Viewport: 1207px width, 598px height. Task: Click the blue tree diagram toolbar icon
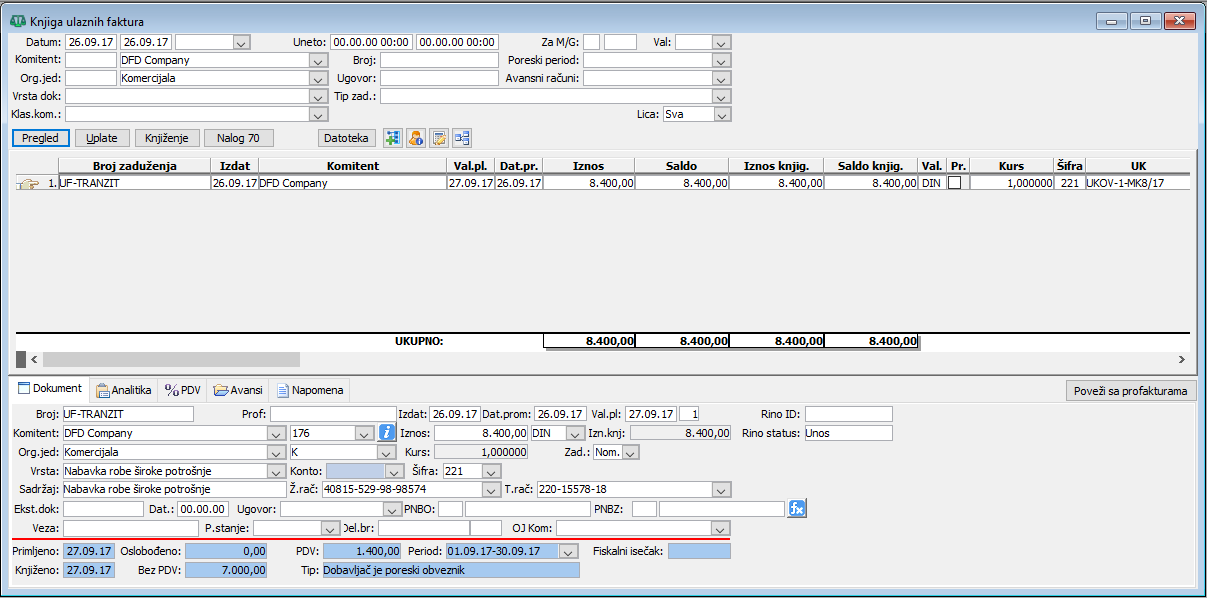tap(463, 138)
